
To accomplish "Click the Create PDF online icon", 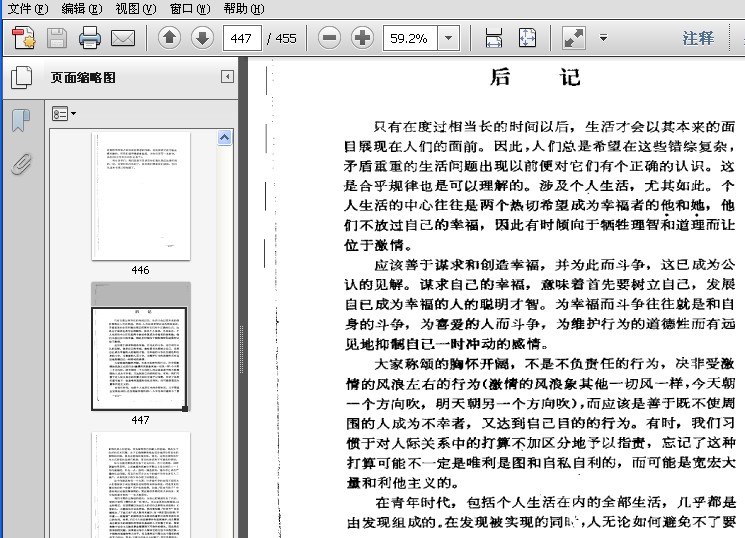I will pos(24,39).
